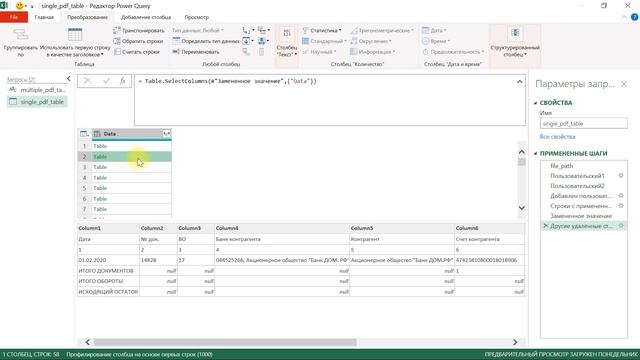Click Use First Row as Headers table icon

(75, 35)
